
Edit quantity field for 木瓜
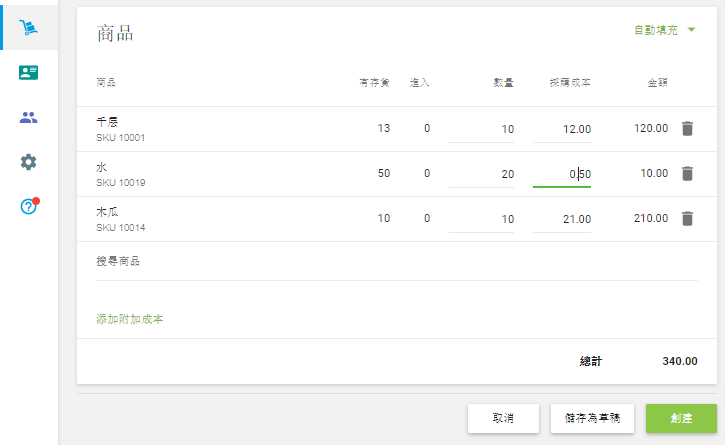(482, 219)
